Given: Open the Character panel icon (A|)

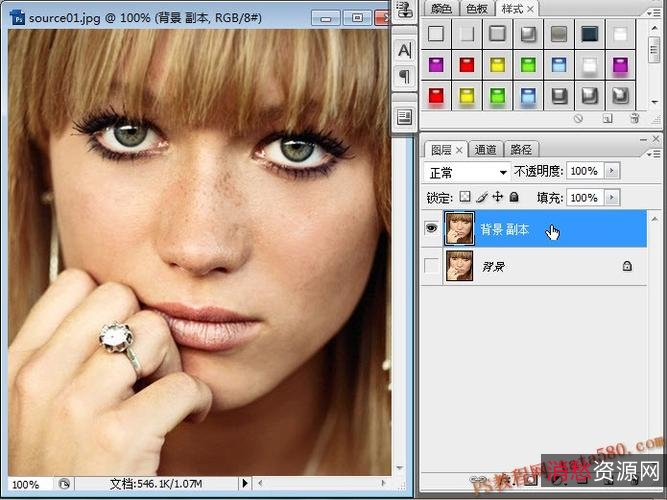Looking at the screenshot, I should click(405, 50).
